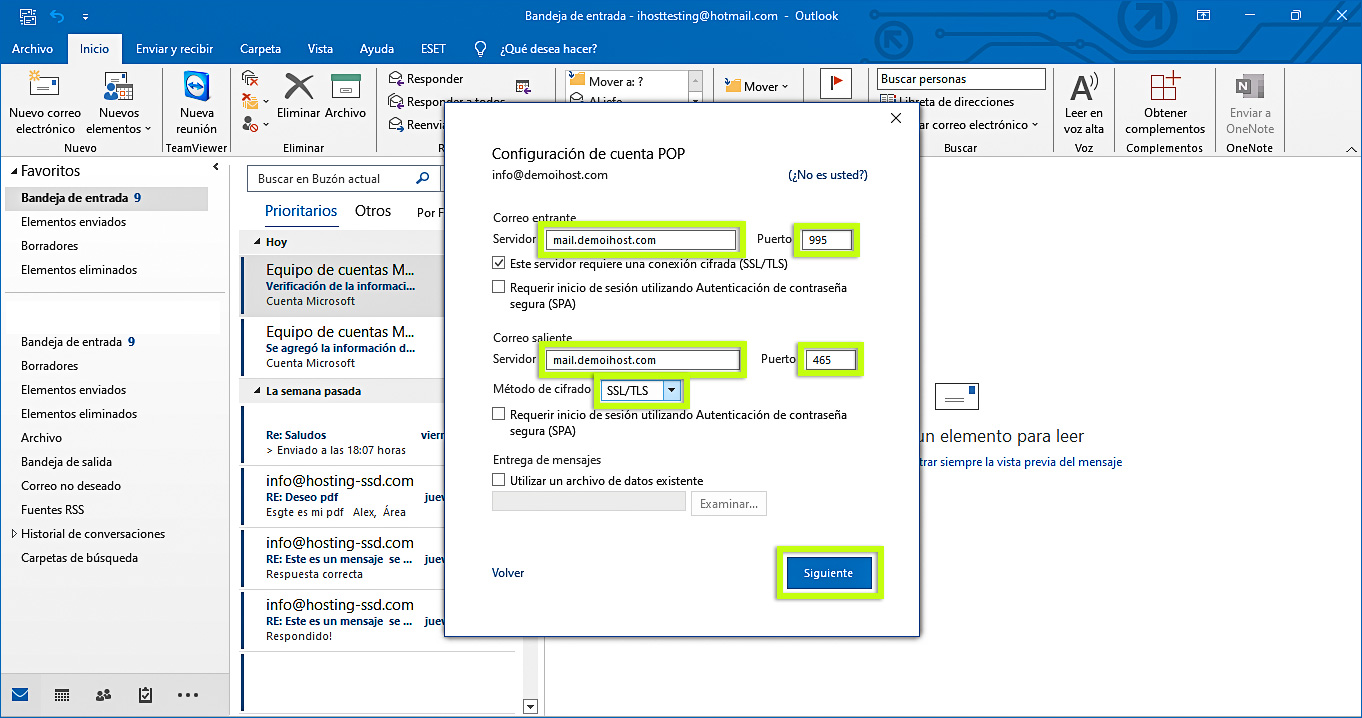Check incoming SPA authentication checkbox
Viewport: 1362px width, 718px height.
[499, 287]
